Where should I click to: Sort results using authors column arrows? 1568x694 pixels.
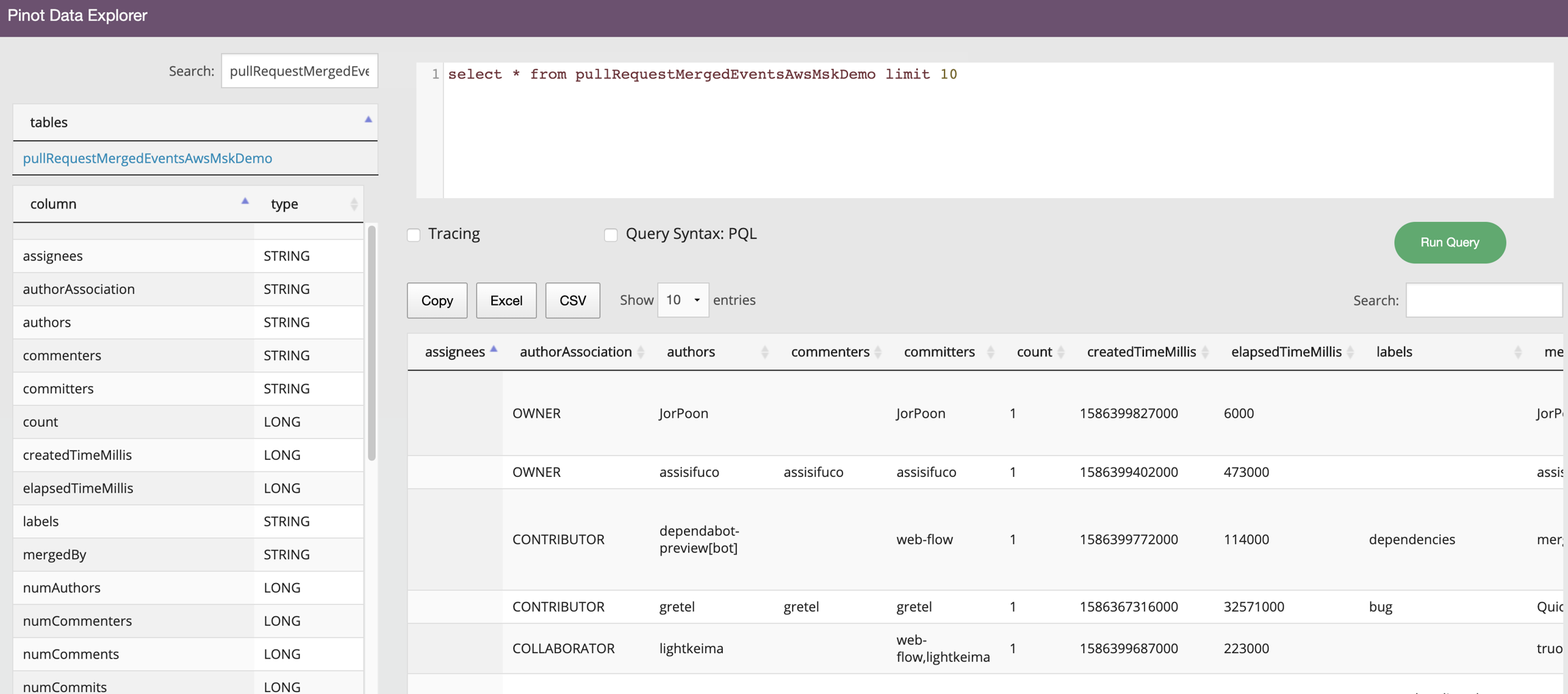point(764,352)
